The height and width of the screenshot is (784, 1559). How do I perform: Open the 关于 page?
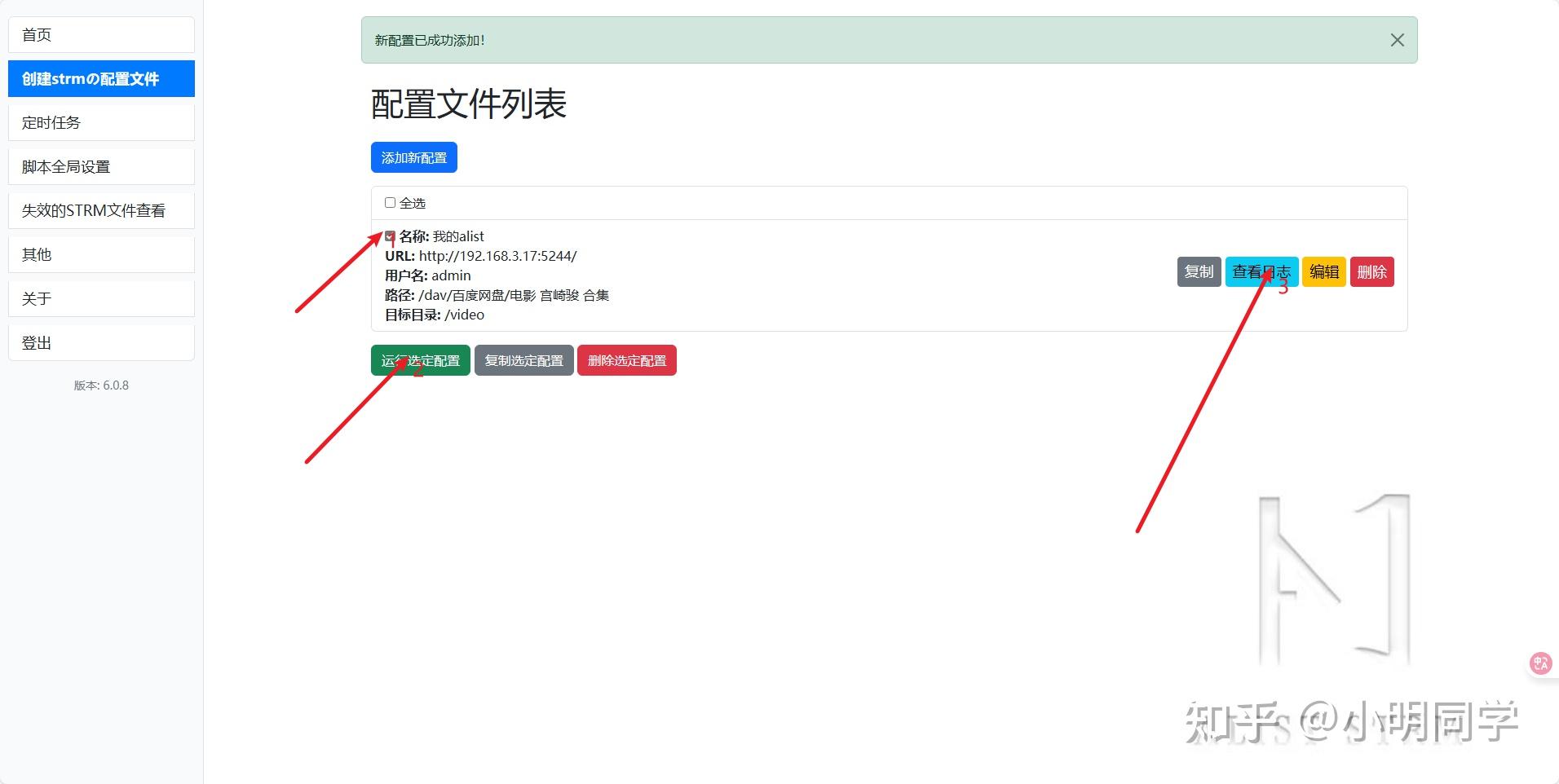point(101,297)
